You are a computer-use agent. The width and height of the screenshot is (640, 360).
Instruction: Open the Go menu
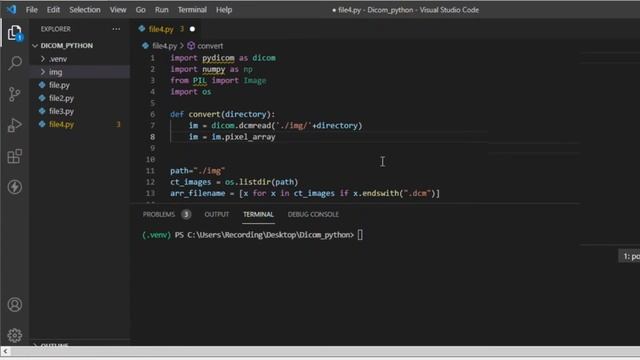tap(140, 9)
